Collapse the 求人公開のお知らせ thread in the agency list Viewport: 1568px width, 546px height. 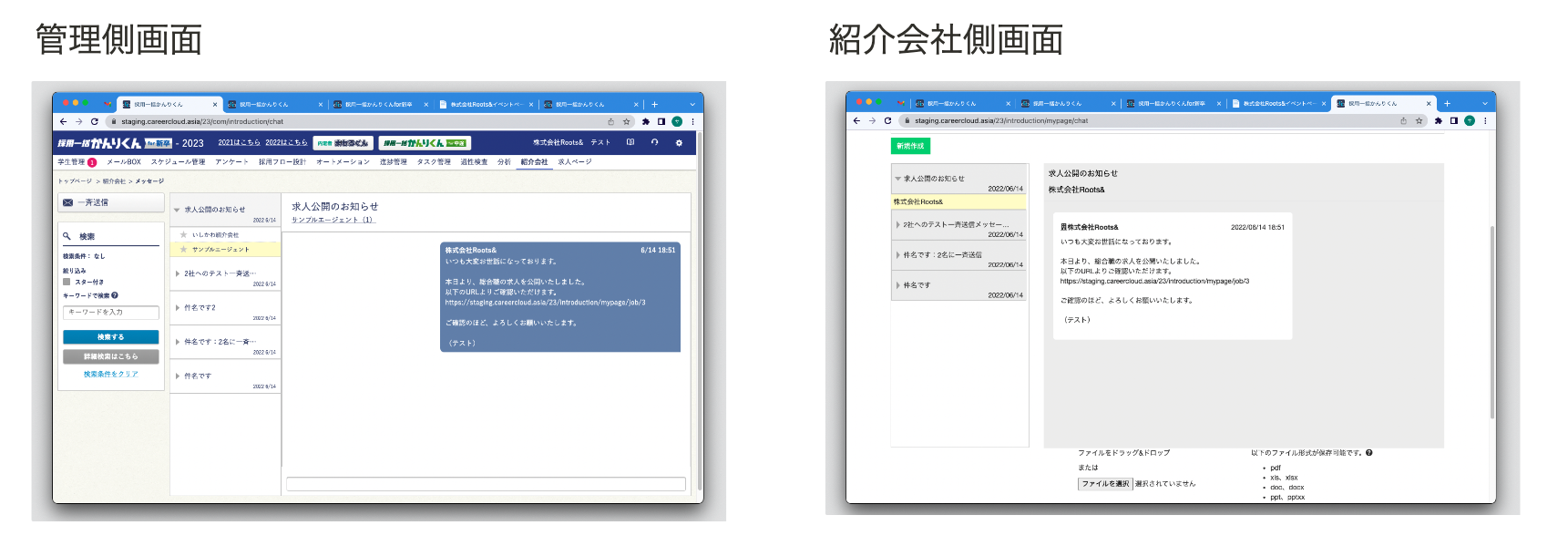(x=897, y=179)
